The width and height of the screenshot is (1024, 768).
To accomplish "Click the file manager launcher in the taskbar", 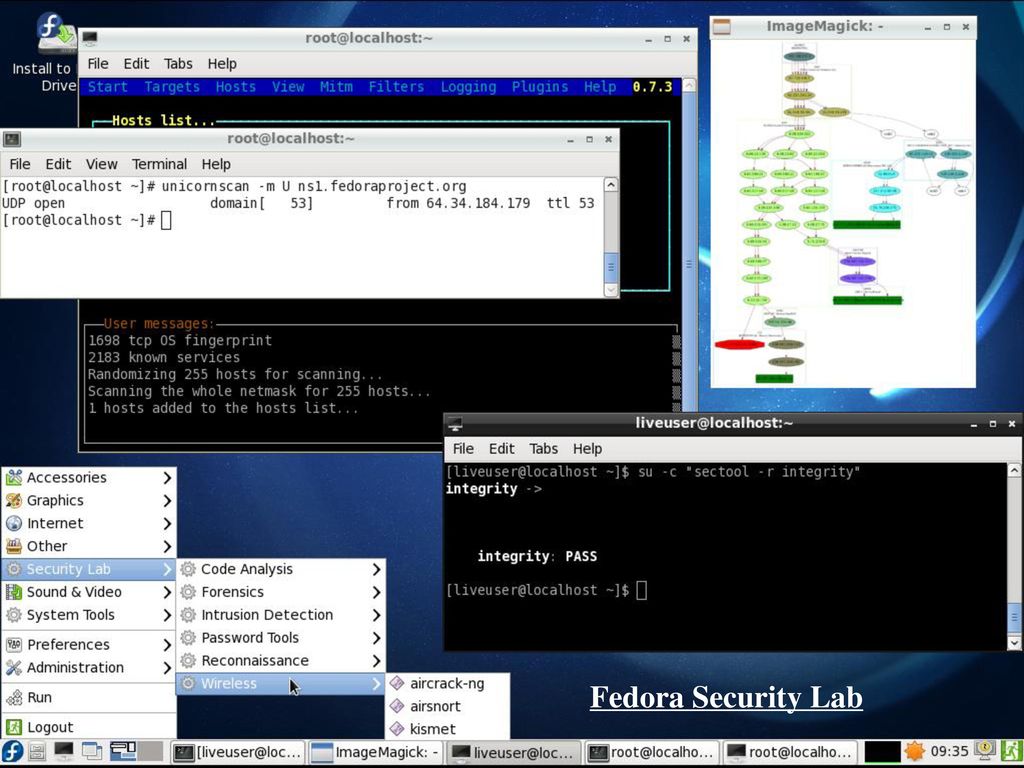I will (x=37, y=752).
